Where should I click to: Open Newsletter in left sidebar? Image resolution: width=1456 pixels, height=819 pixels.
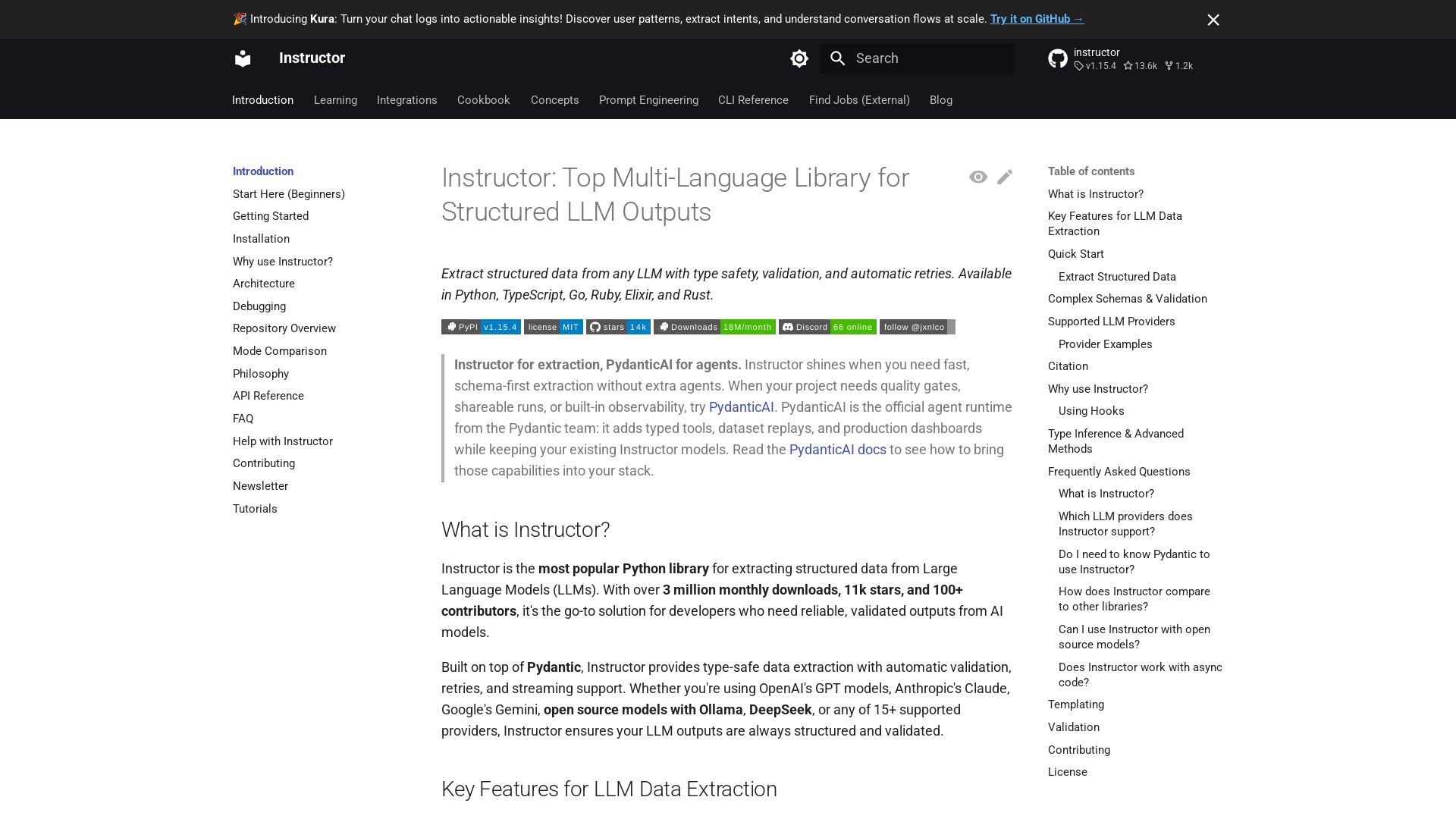click(260, 486)
